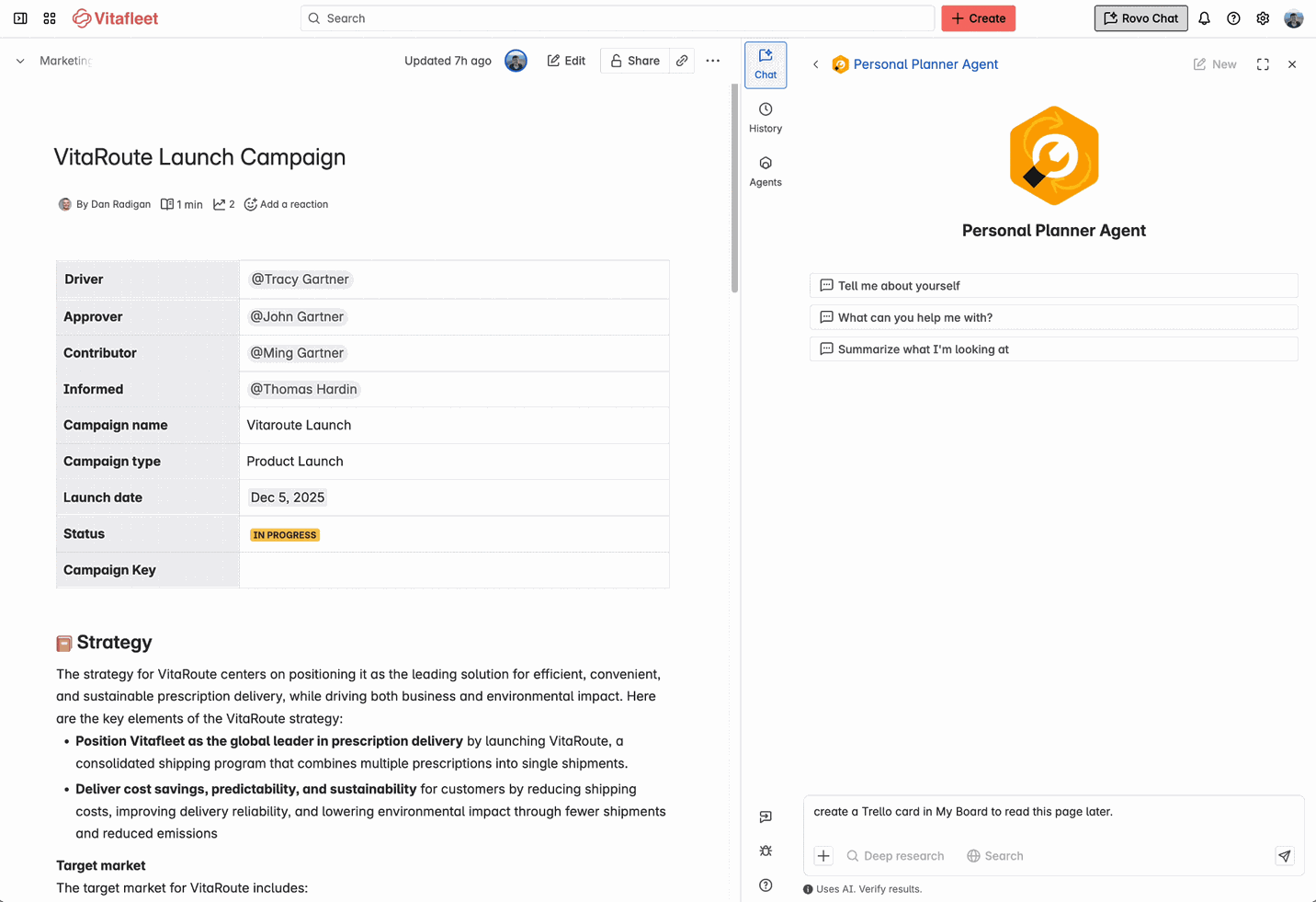Image resolution: width=1316 pixels, height=902 pixels.
Task: Open the more actions ellipsis menu
Action: click(x=713, y=61)
